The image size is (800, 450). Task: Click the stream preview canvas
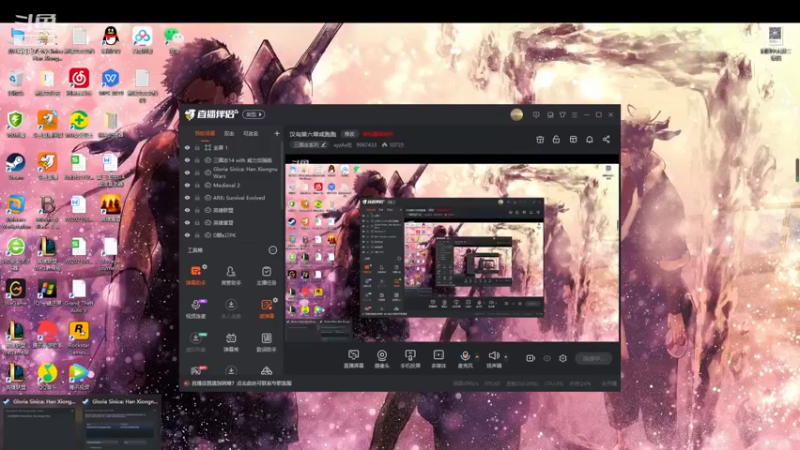[452, 250]
